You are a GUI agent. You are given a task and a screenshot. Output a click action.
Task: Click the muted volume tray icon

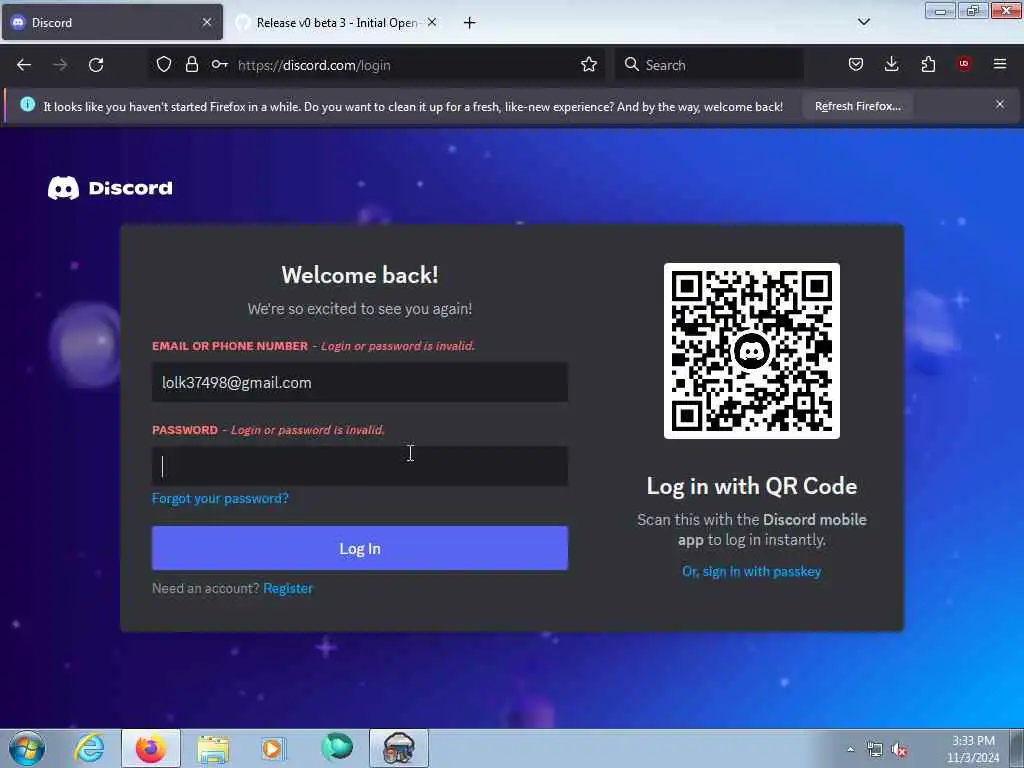click(x=899, y=750)
